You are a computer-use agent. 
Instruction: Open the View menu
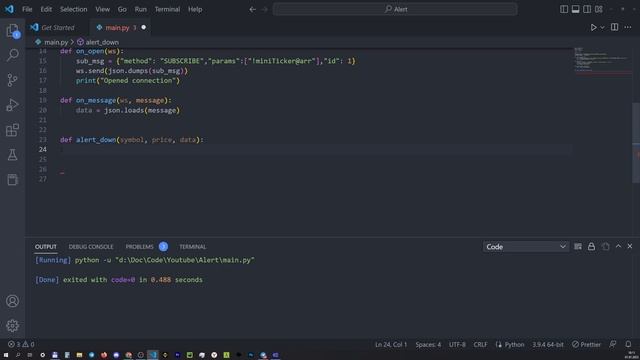pyautogui.click(x=102, y=9)
